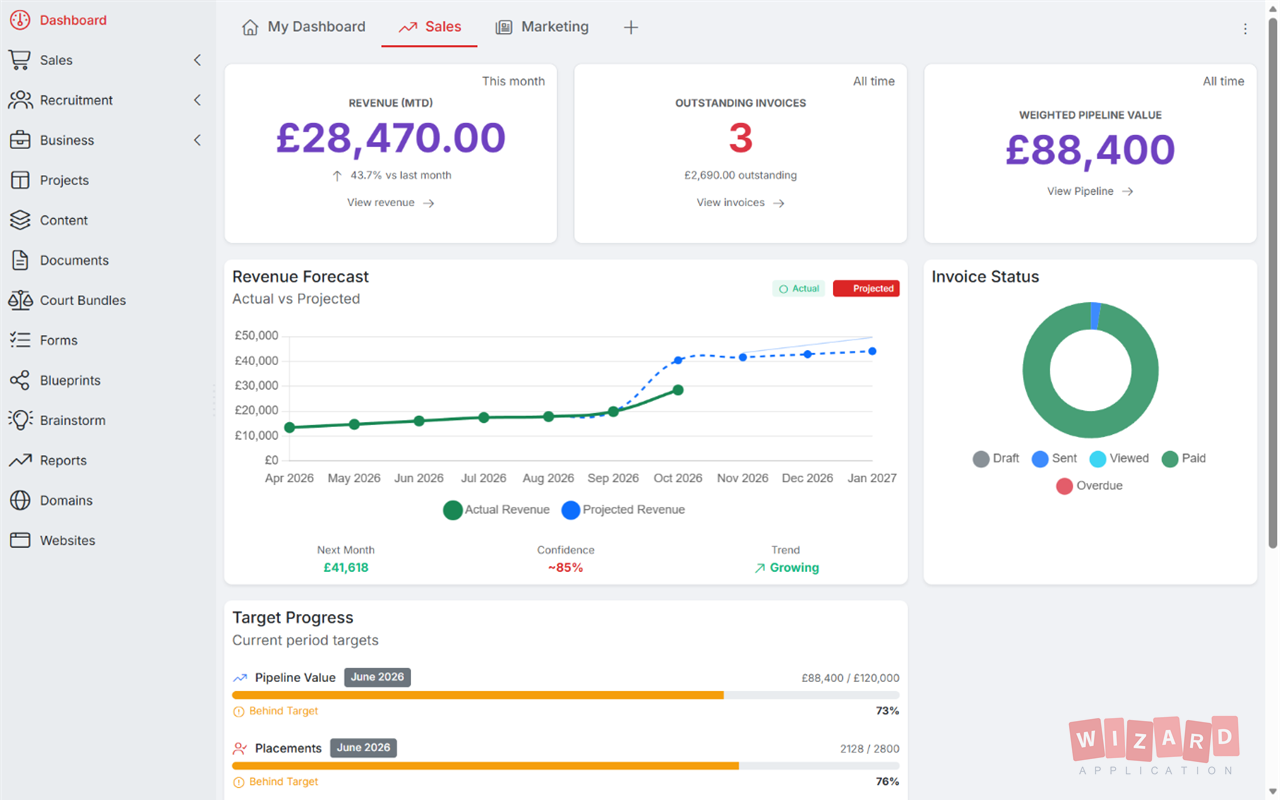Toggle the Actual series legend chip
The height and width of the screenshot is (800, 1280).
(798, 288)
